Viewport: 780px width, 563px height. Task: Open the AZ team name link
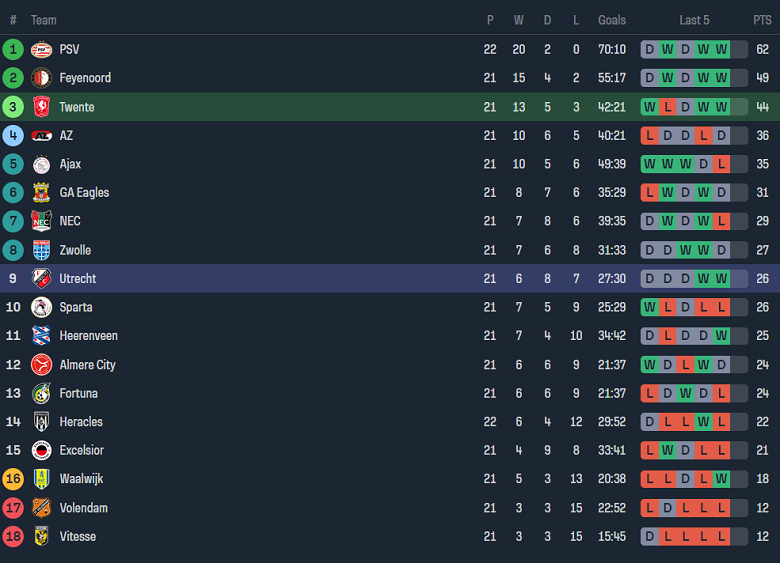click(x=66, y=136)
